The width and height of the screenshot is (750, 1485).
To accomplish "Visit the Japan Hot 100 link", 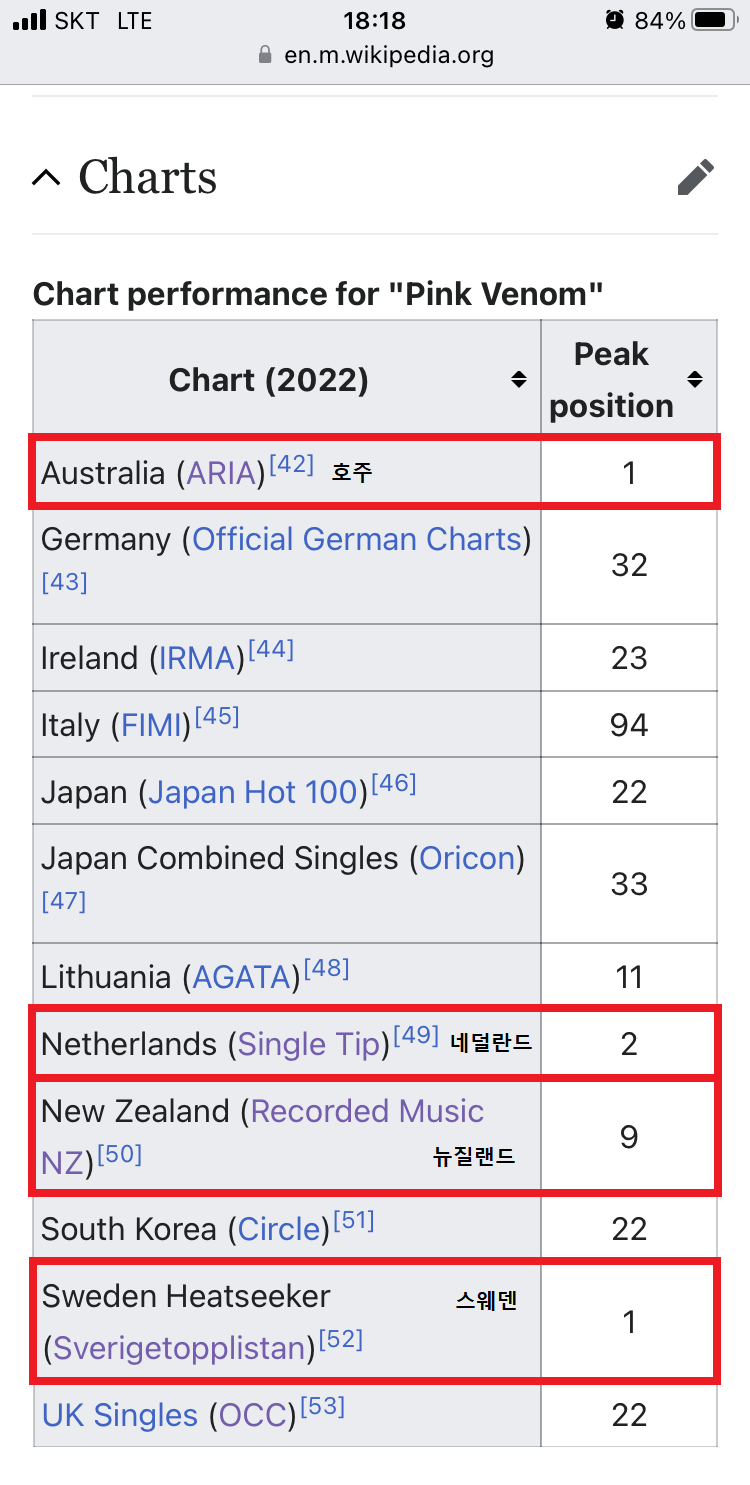I will point(253,792).
